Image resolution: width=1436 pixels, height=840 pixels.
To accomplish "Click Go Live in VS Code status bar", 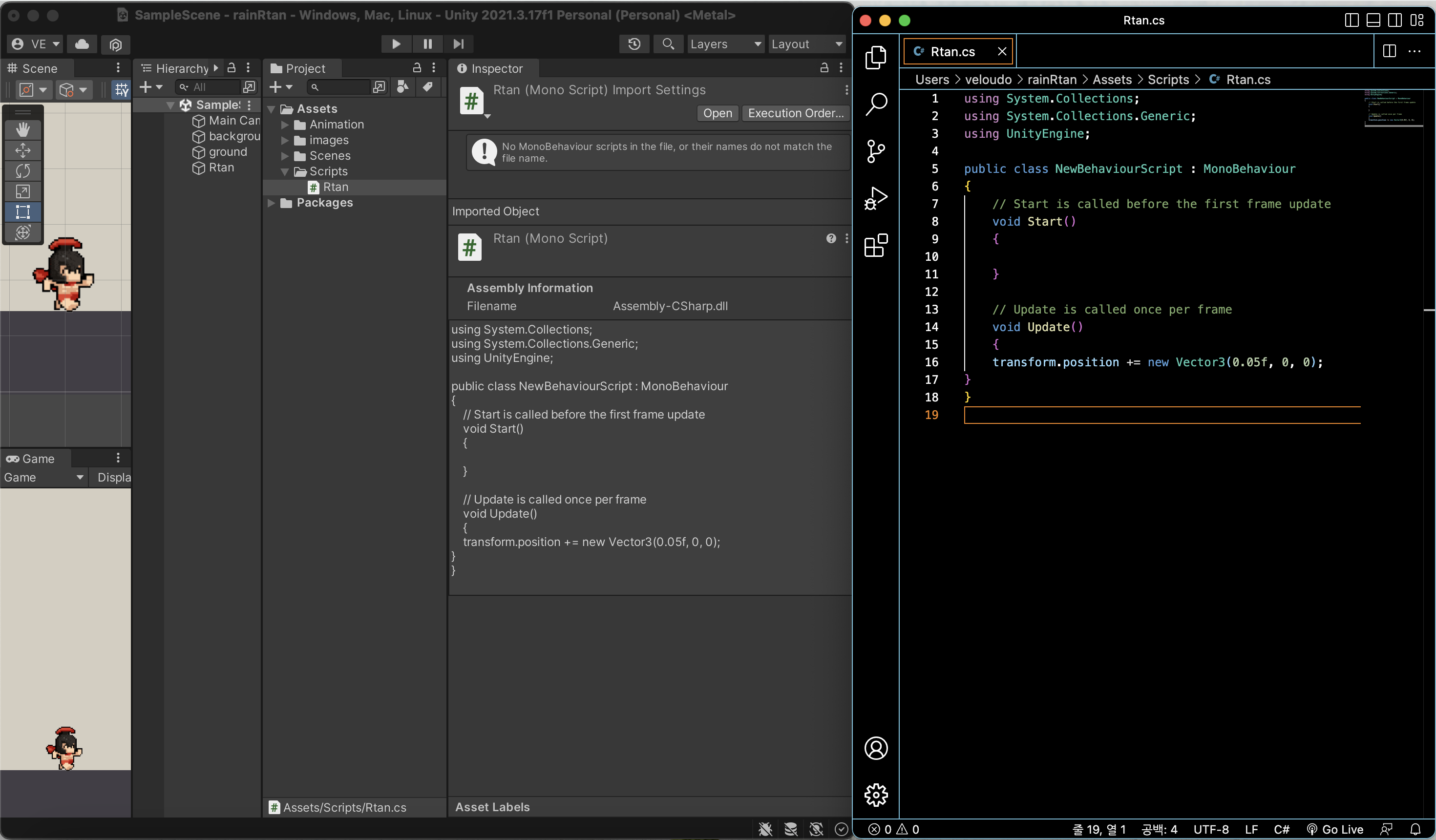I will [1335, 829].
